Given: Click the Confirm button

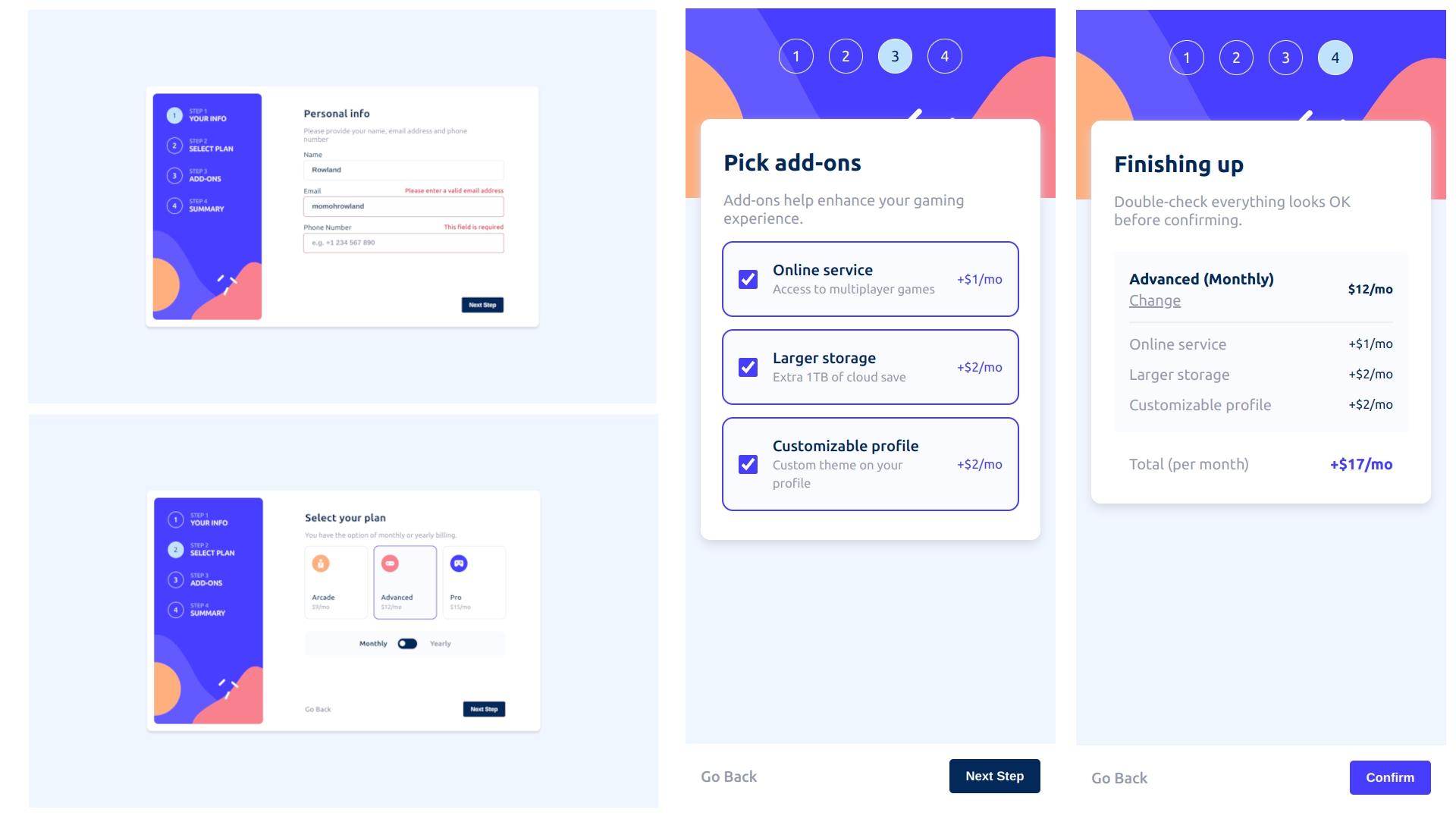Looking at the screenshot, I should pyautogui.click(x=1390, y=778).
